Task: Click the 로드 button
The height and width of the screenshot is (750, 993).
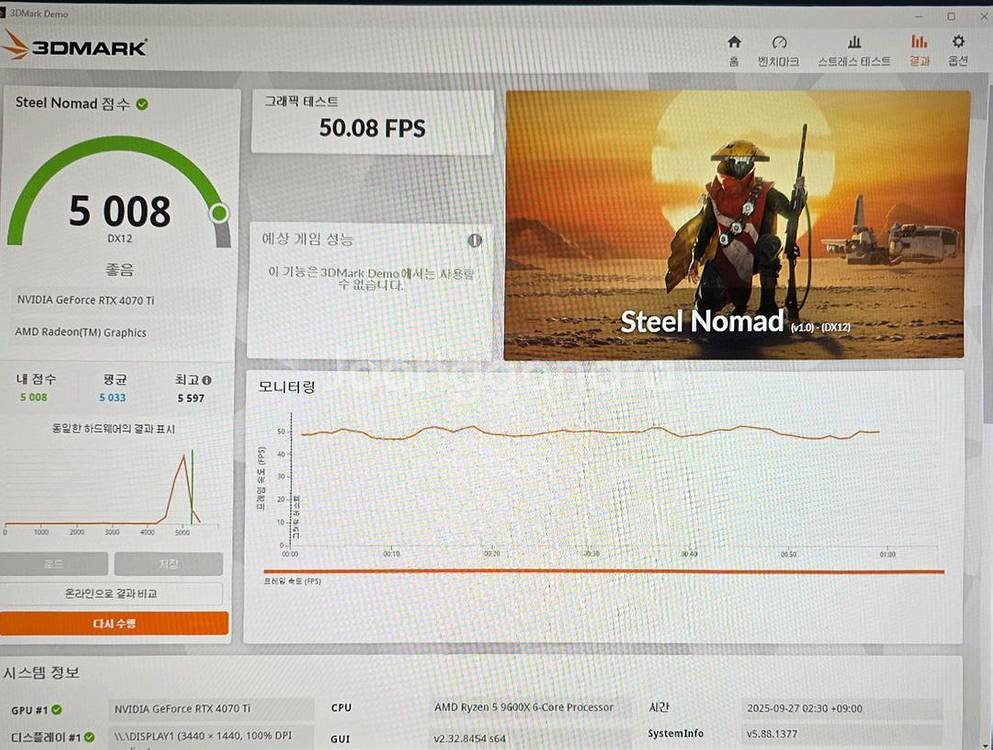Action: pos(54,564)
